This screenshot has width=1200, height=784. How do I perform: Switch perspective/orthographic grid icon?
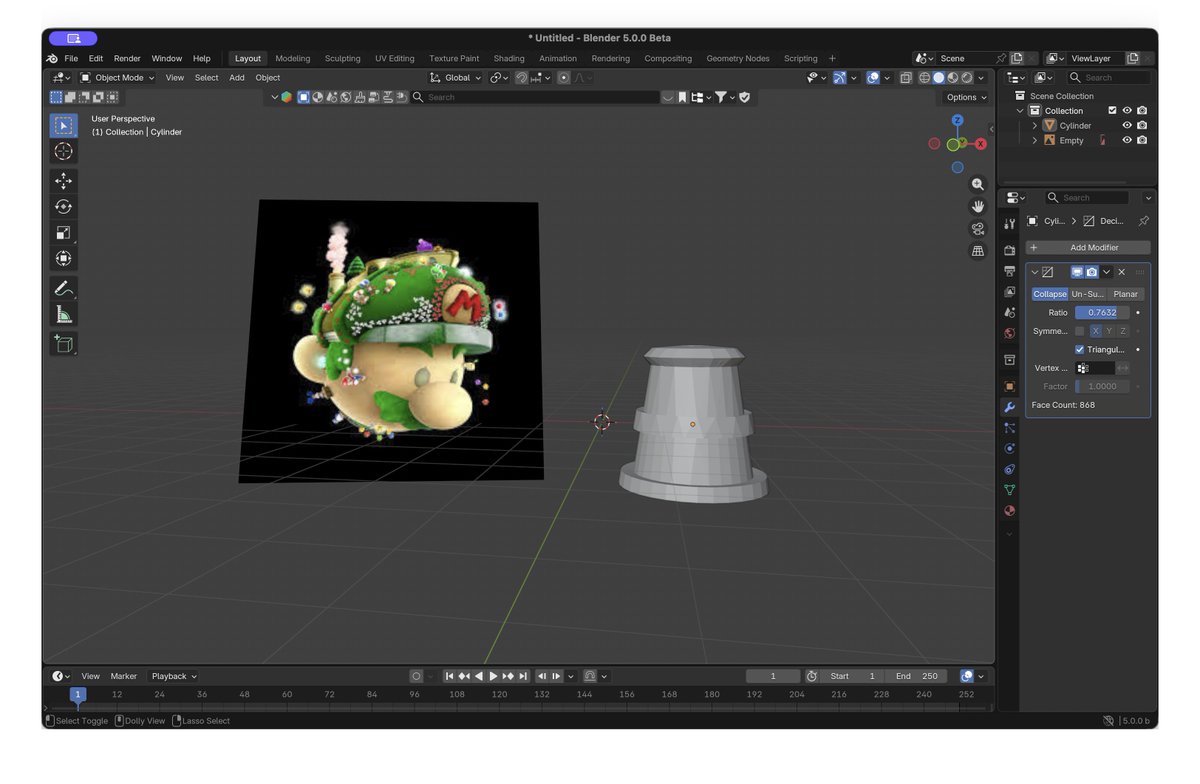coord(978,251)
